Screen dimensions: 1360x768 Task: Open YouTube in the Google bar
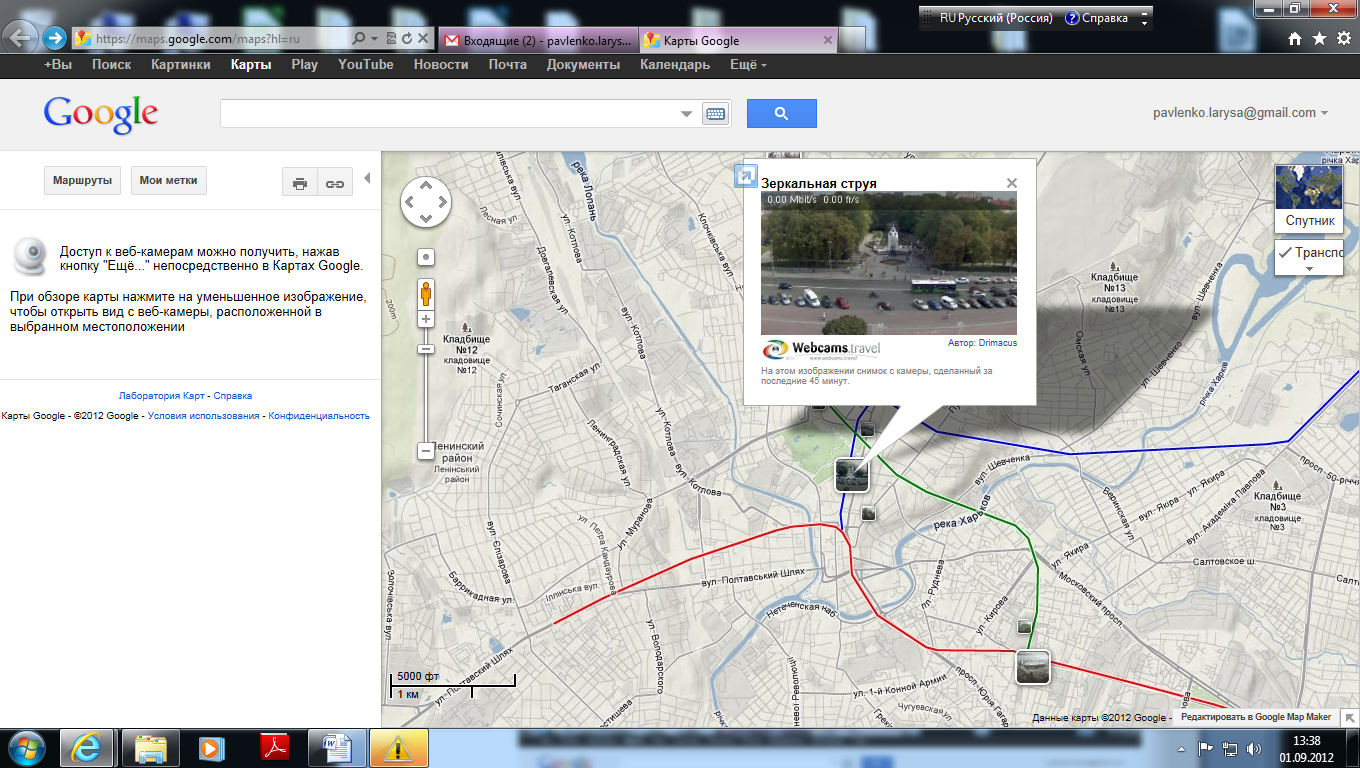point(366,65)
